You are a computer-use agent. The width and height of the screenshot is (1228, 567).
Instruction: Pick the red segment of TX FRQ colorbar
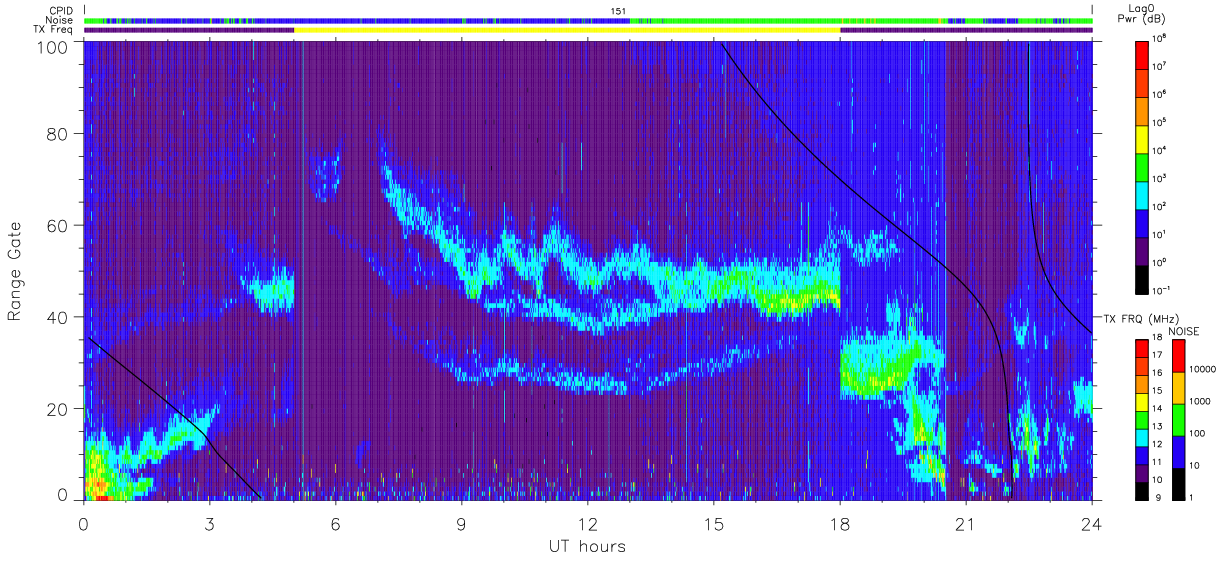tap(1143, 348)
